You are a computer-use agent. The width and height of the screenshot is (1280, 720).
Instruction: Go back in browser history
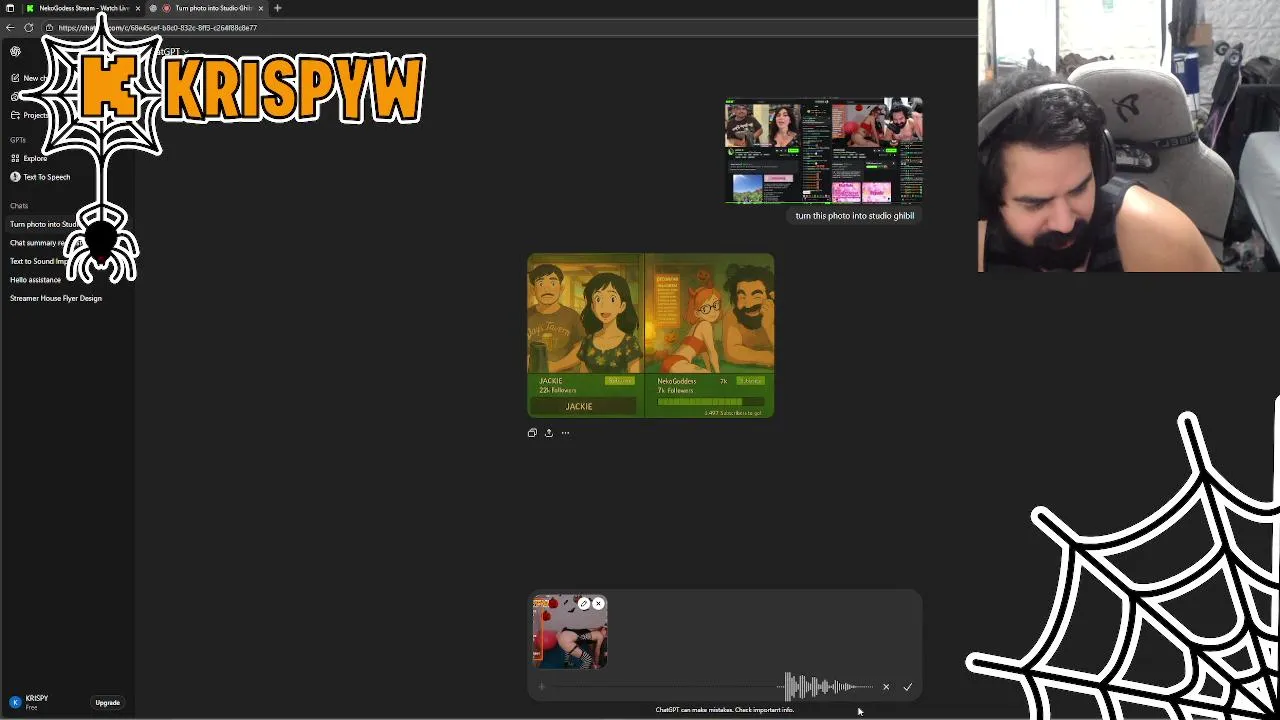[10, 28]
